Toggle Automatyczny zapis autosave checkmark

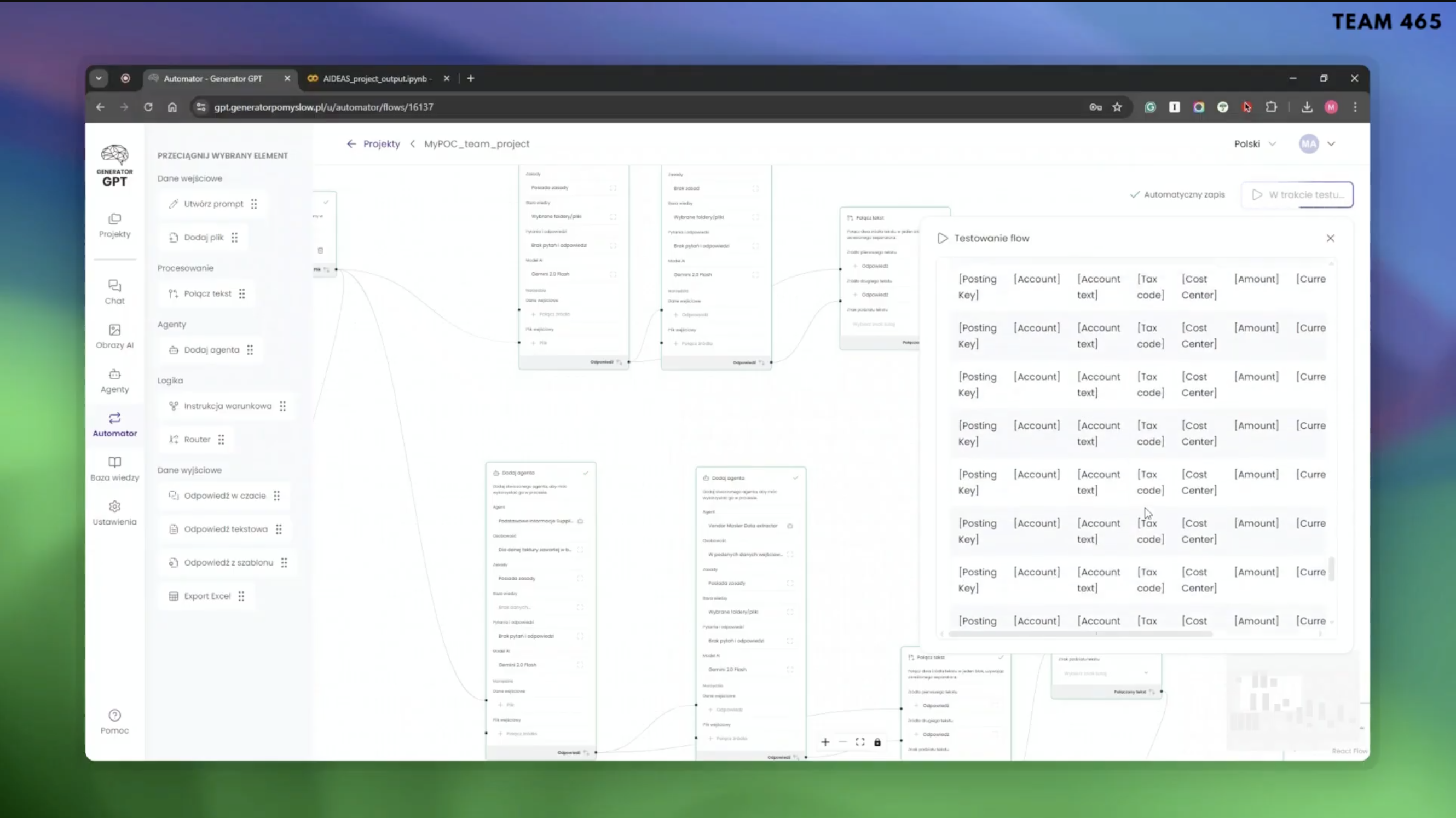tap(1134, 194)
